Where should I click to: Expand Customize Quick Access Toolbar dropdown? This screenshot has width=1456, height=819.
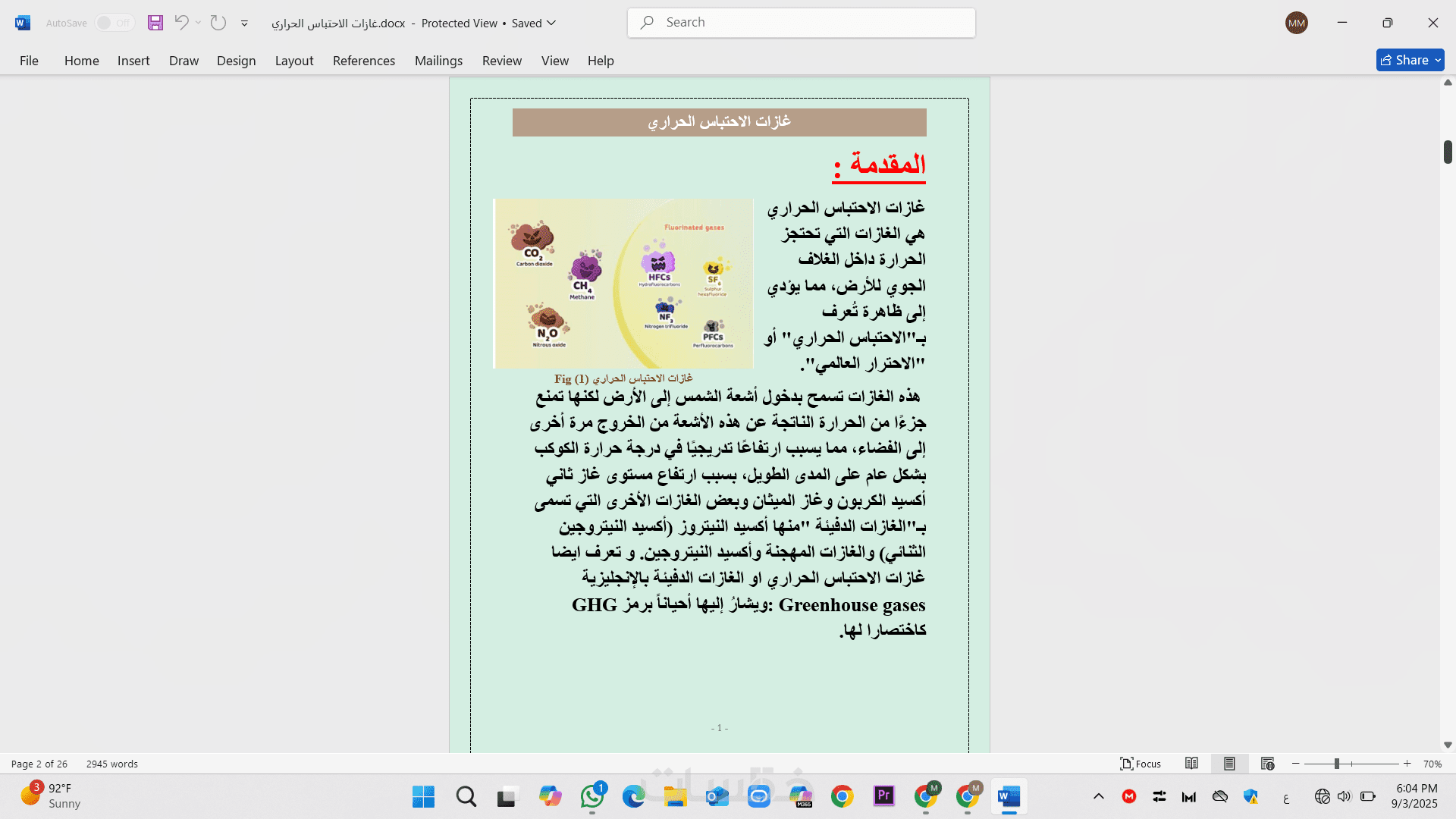point(244,24)
